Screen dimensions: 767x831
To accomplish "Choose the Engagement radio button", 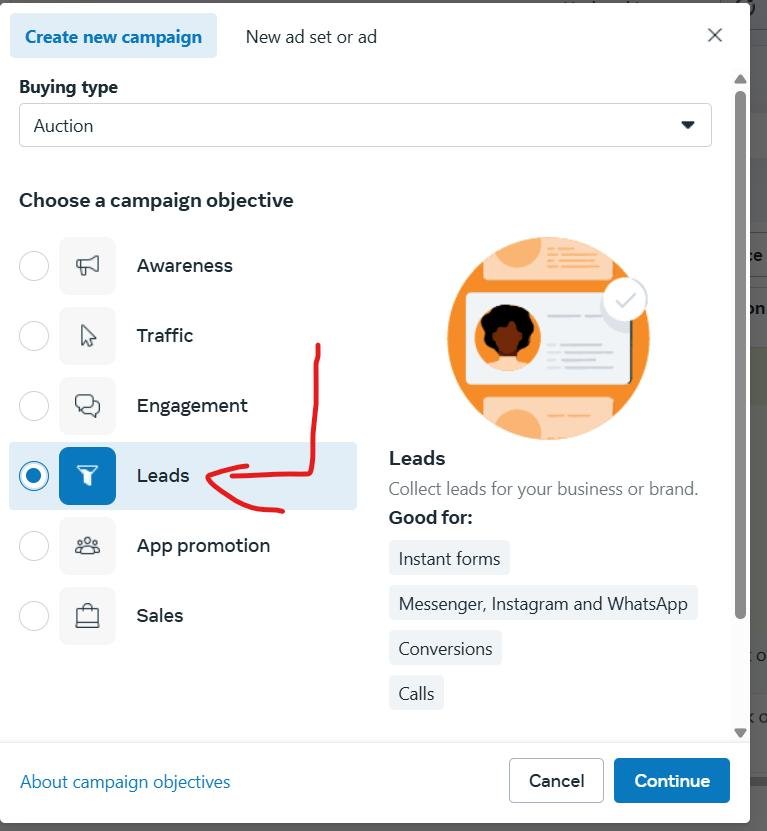I will point(34,405).
